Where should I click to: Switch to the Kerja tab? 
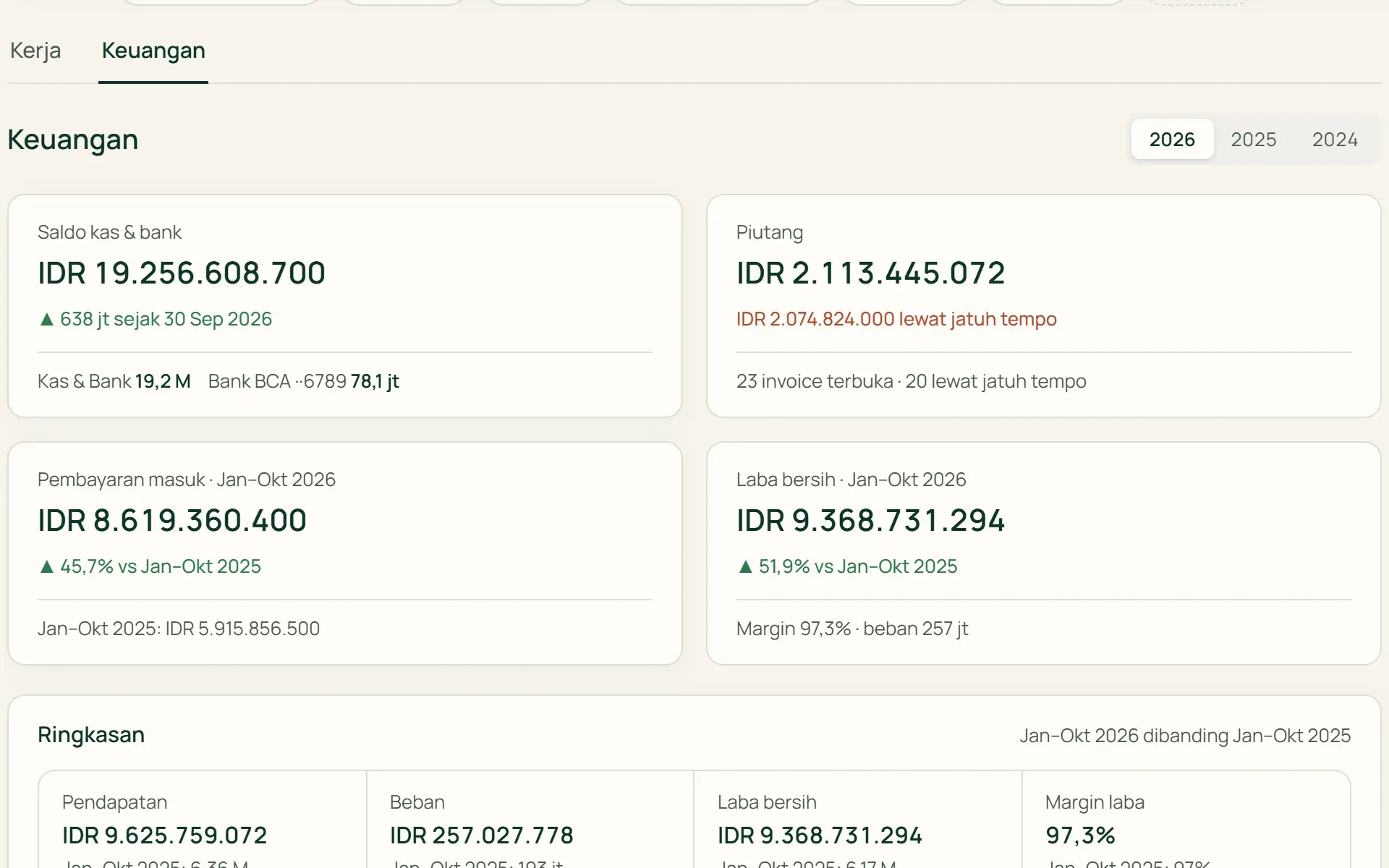coord(35,51)
